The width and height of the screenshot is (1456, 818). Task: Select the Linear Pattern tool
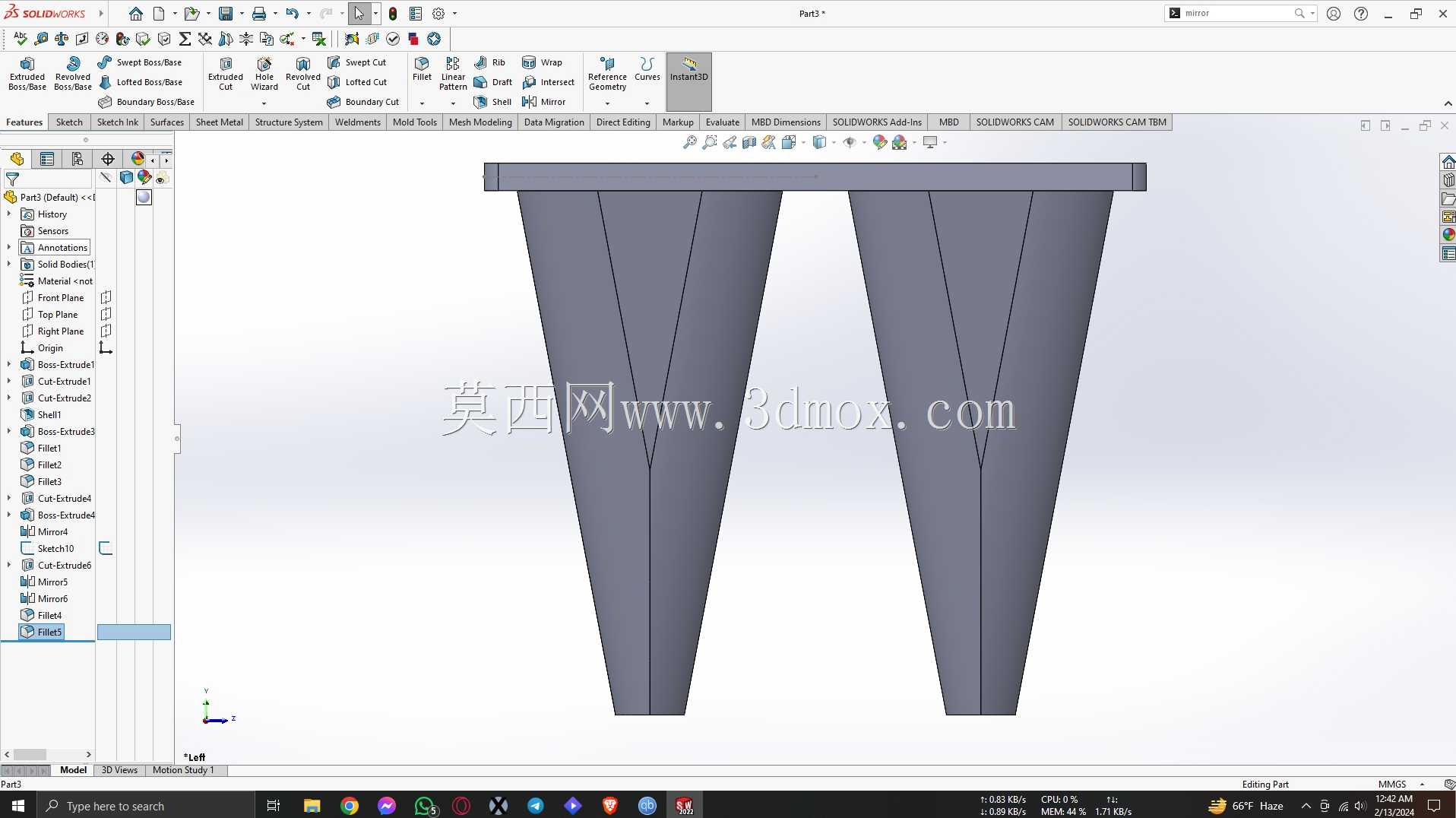(453, 74)
